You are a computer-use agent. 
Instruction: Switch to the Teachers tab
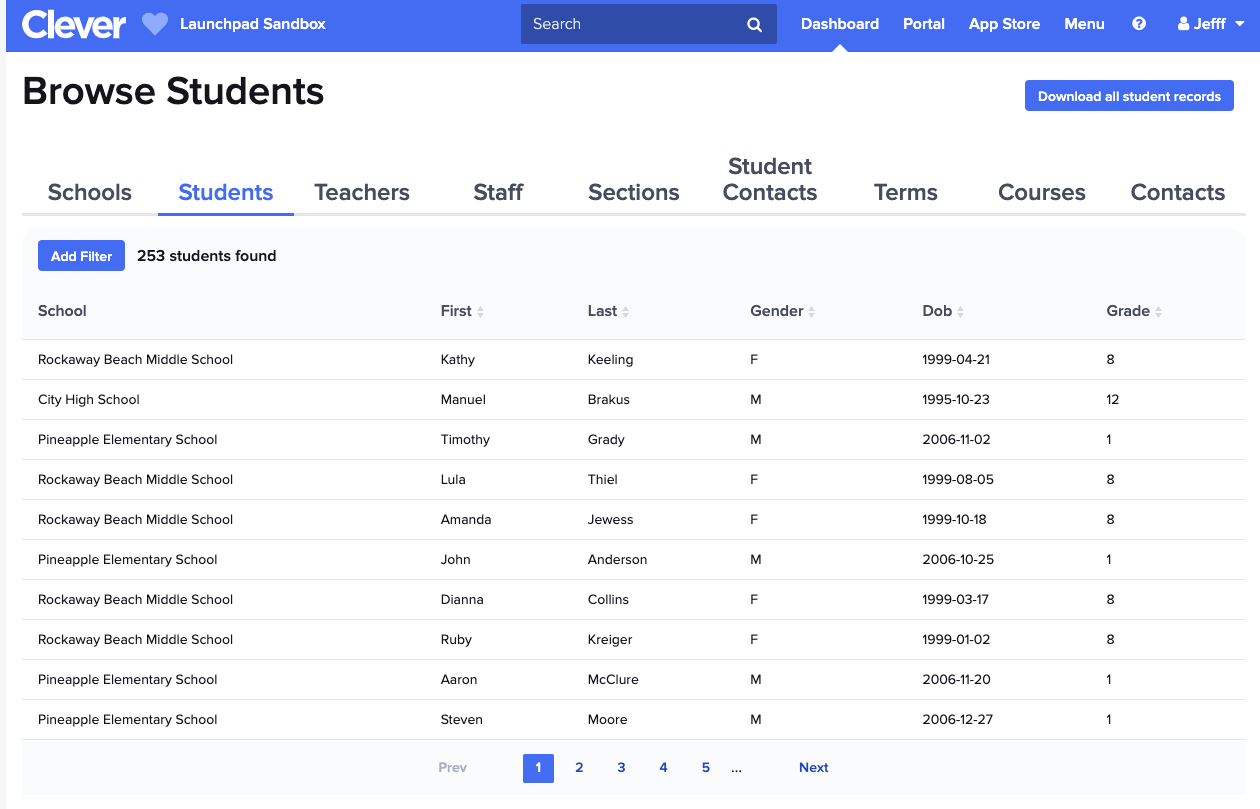(x=361, y=192)
